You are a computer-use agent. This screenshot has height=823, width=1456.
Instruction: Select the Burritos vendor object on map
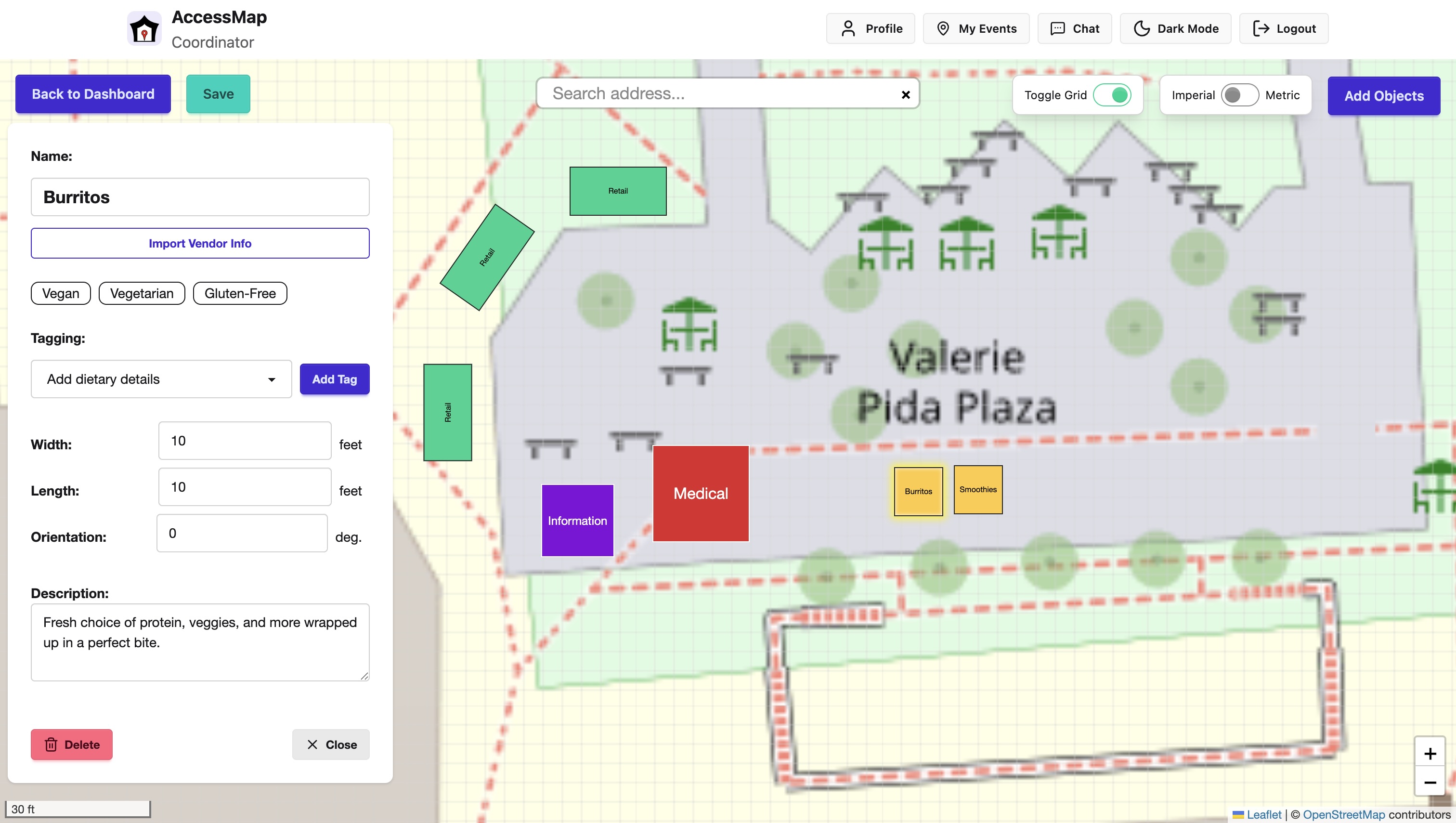point(919,491)
